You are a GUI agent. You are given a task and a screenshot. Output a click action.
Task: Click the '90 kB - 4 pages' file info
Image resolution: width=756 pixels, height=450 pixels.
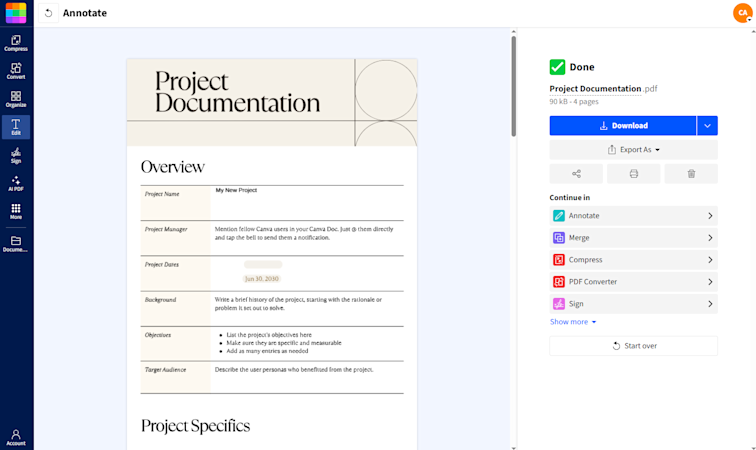[x=574, y=102]
